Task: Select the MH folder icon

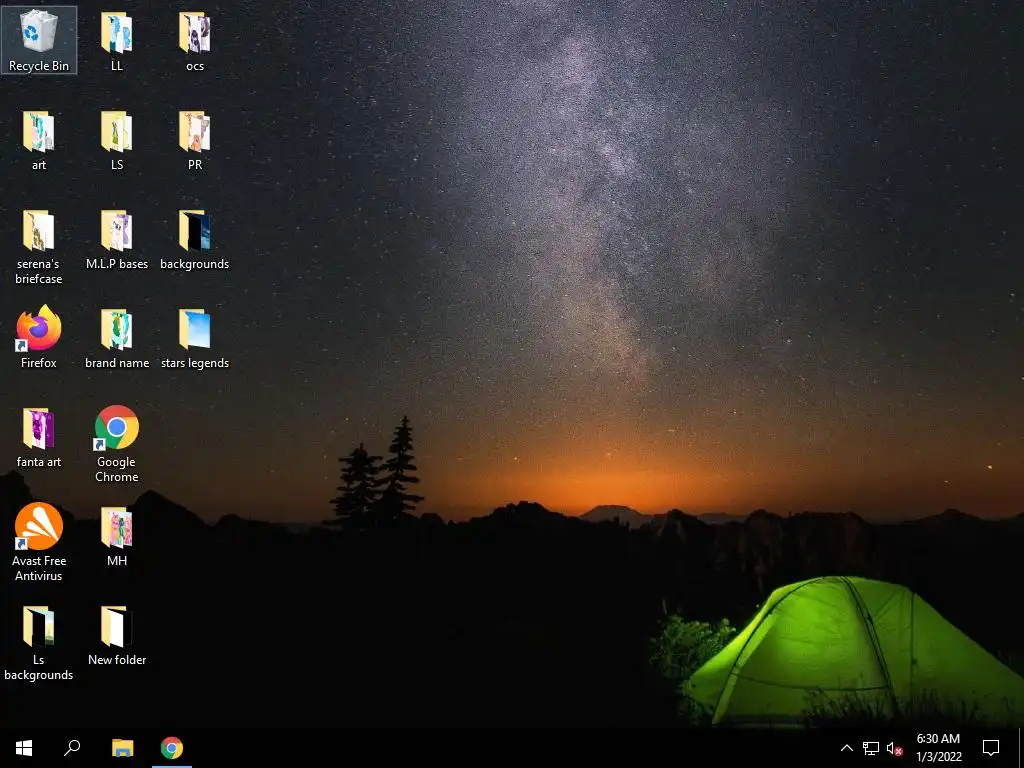Action: tap(116, 536)
